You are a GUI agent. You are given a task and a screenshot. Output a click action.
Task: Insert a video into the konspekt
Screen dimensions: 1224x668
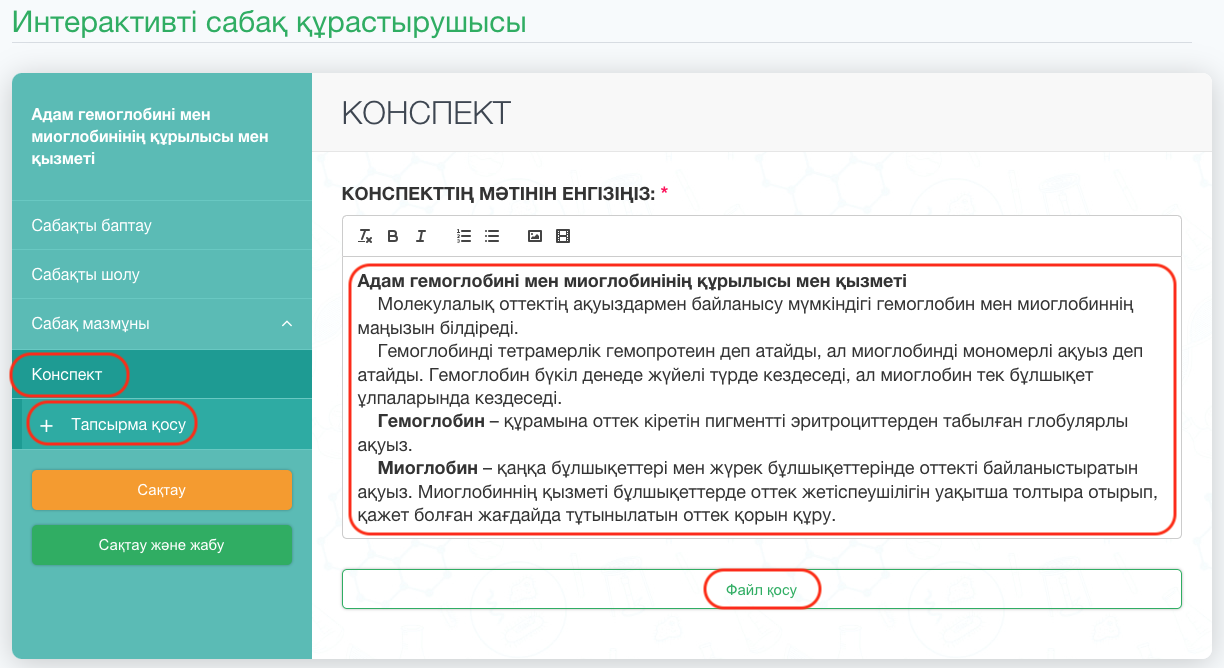[x=563, y=237]
